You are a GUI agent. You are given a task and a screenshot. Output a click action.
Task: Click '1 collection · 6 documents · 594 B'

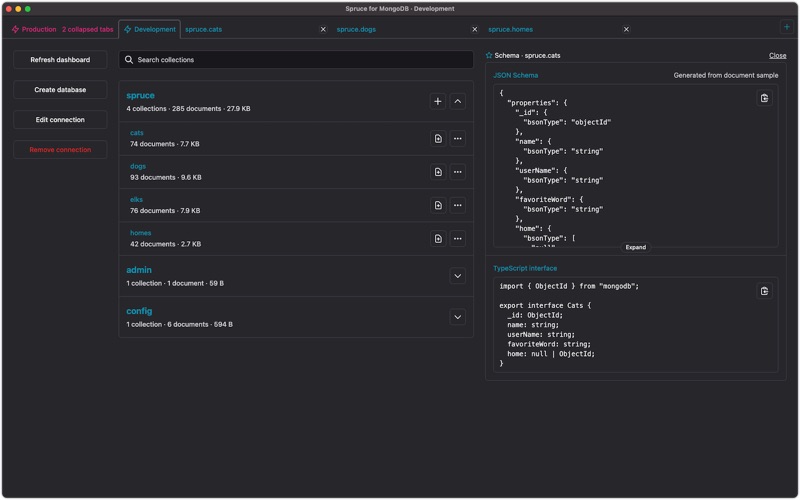pyautogui.click(x=180, y=324)
